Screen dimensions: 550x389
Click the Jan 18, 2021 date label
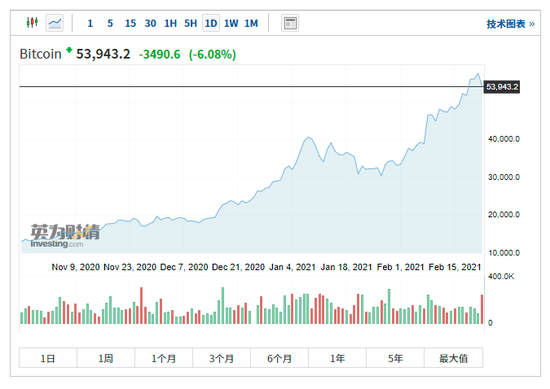point(346,267)
